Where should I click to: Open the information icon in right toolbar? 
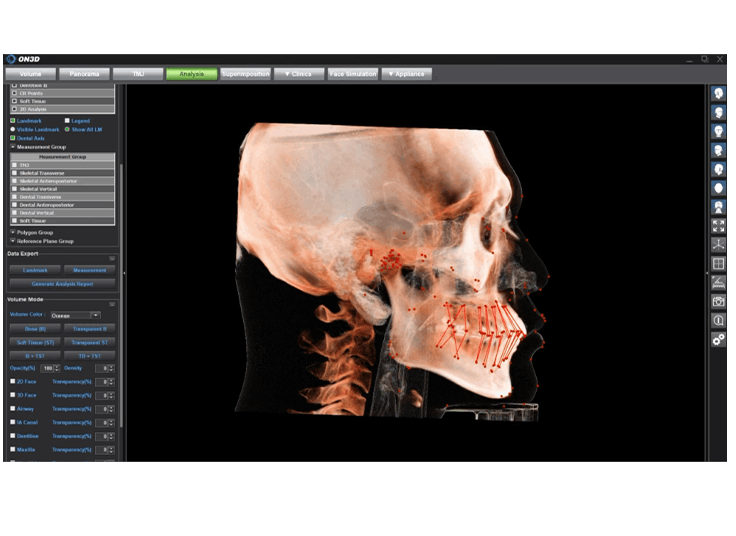point(718,320)
